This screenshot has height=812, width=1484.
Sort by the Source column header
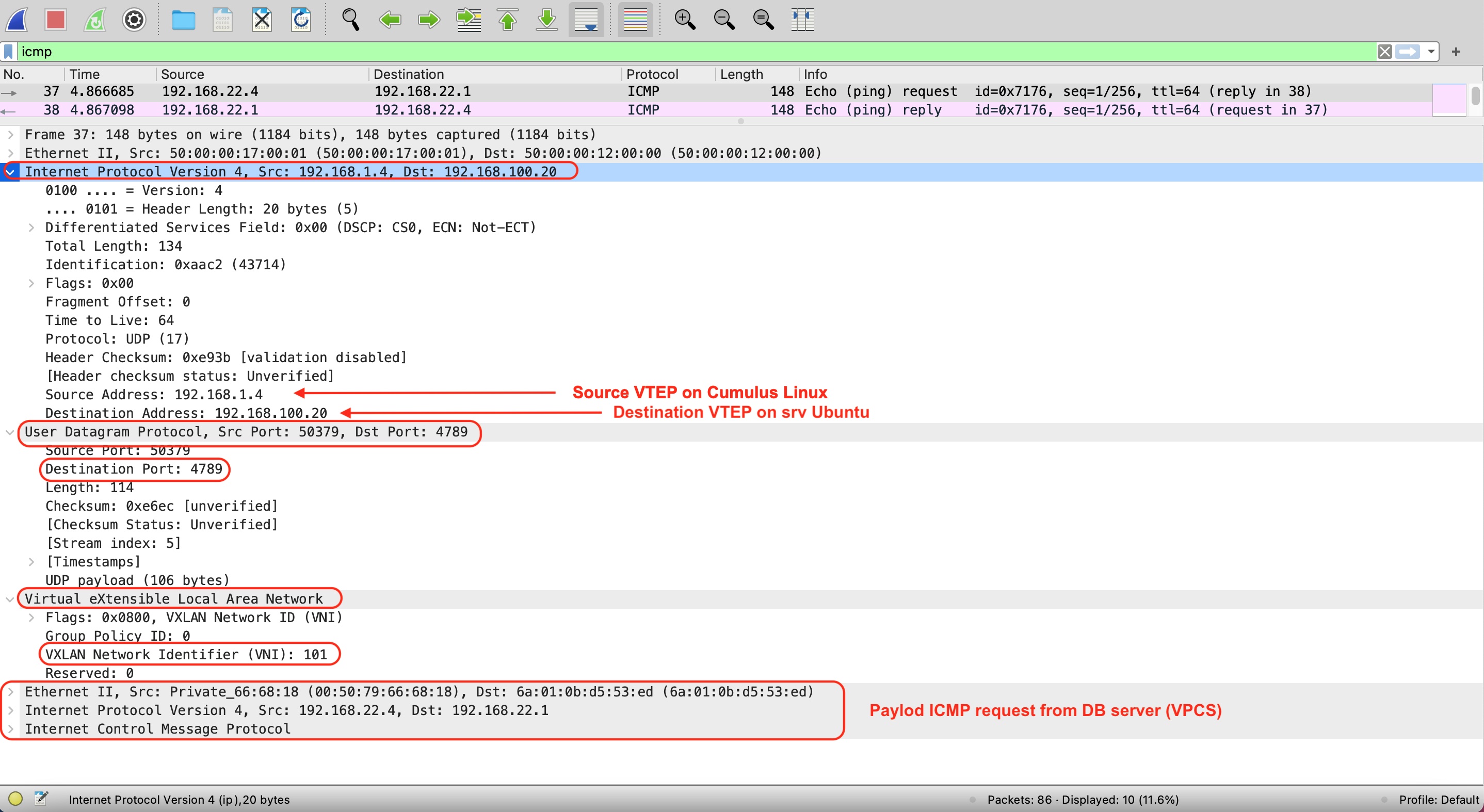click(262, 74)
